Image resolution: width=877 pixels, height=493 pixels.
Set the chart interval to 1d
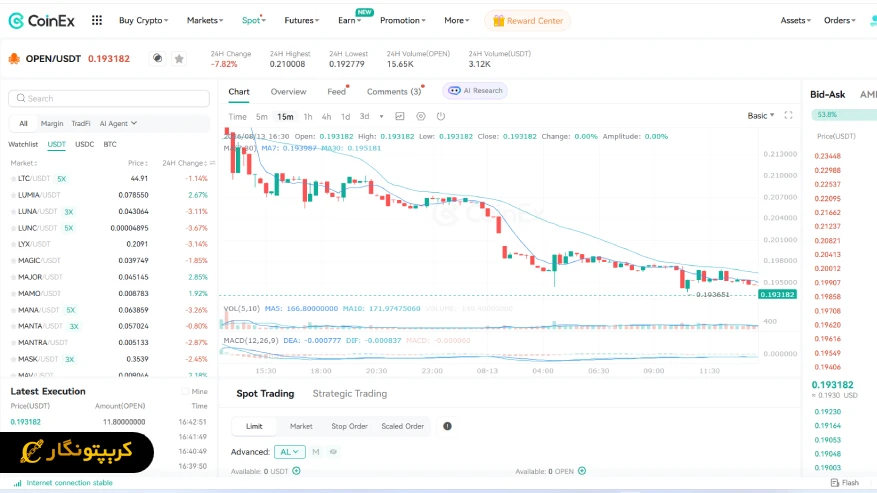coord(346,116)
